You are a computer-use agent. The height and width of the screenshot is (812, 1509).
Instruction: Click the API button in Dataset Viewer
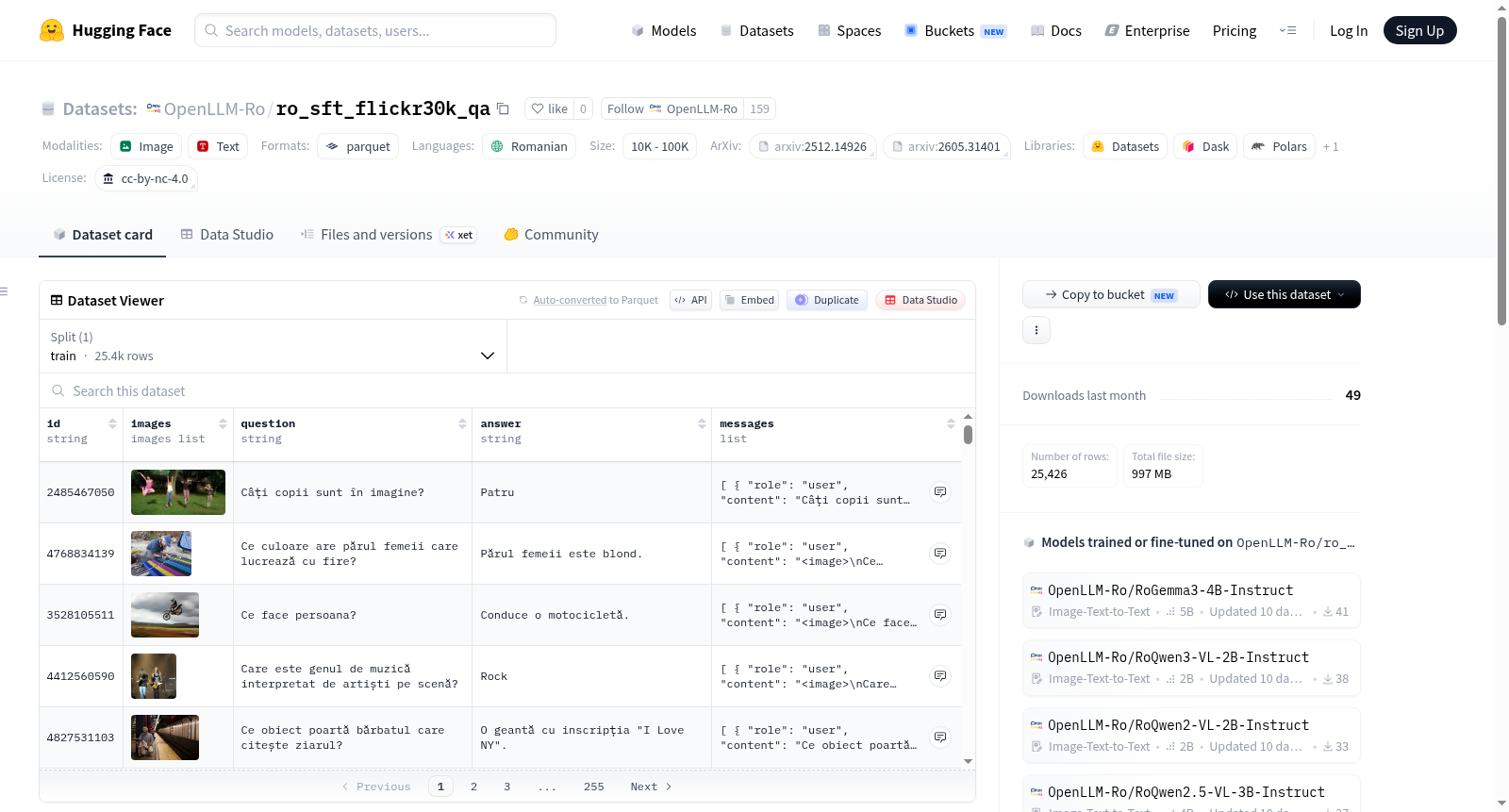(690, 300)
